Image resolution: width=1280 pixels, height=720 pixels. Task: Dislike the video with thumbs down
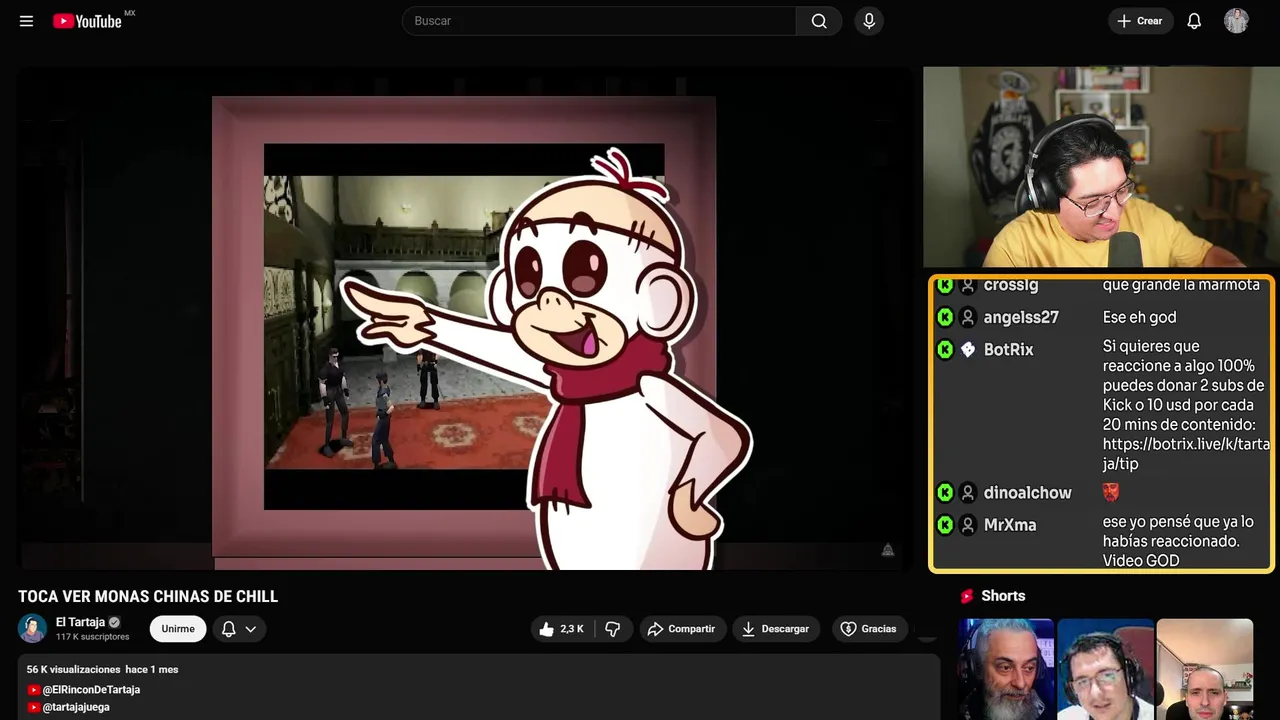pos(613,629)
